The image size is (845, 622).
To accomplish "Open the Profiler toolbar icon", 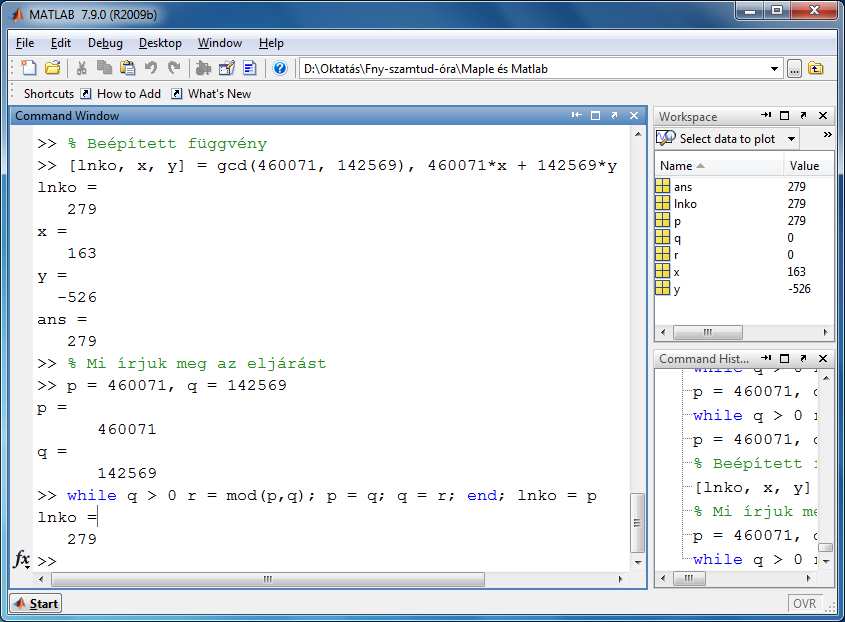I will (x=250, y=68).
